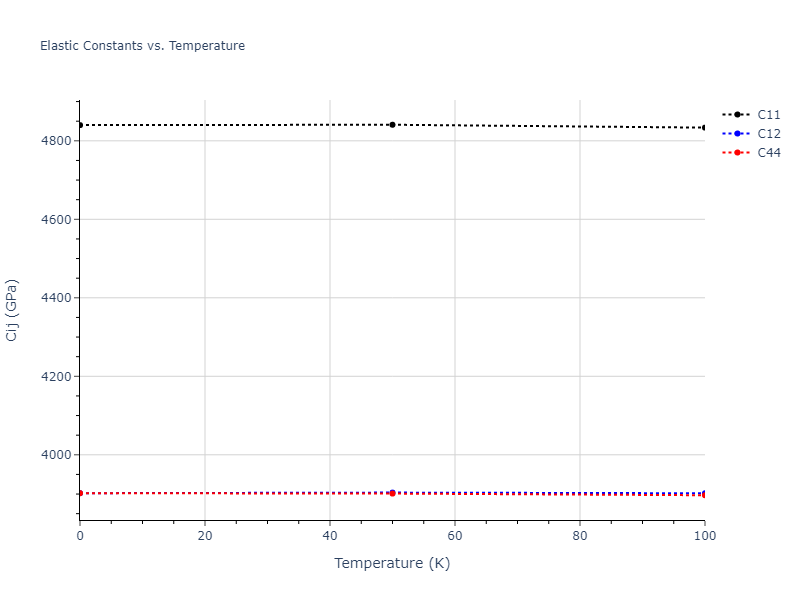Viewport: 800px width, 600px height.
Task: Toggle the C44 legend label
Action: pos(768,152)
